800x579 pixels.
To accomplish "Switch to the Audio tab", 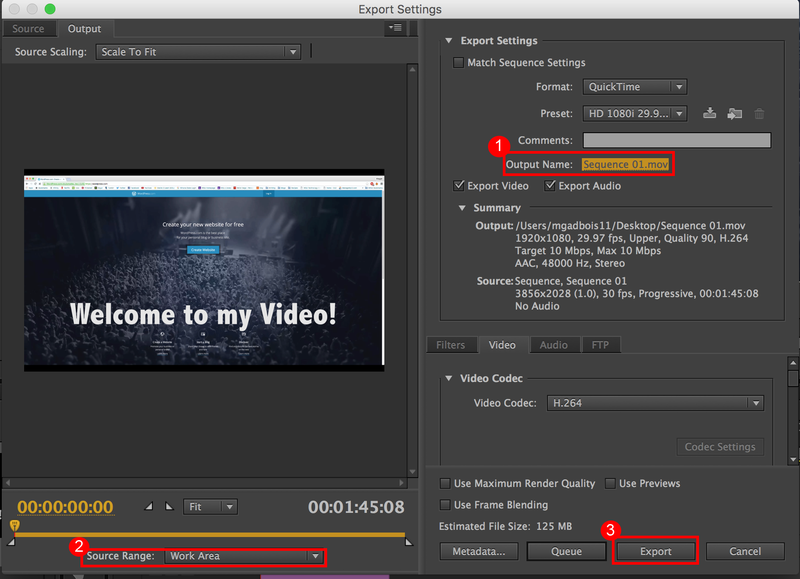I will tap(553, 345).
